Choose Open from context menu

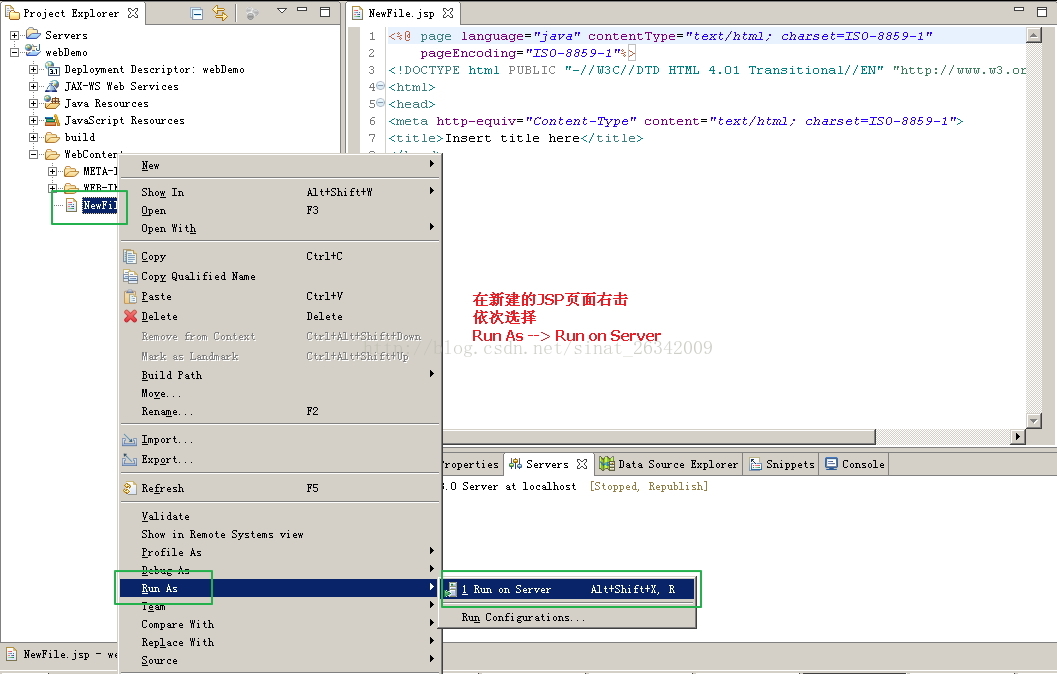(280, 210)
